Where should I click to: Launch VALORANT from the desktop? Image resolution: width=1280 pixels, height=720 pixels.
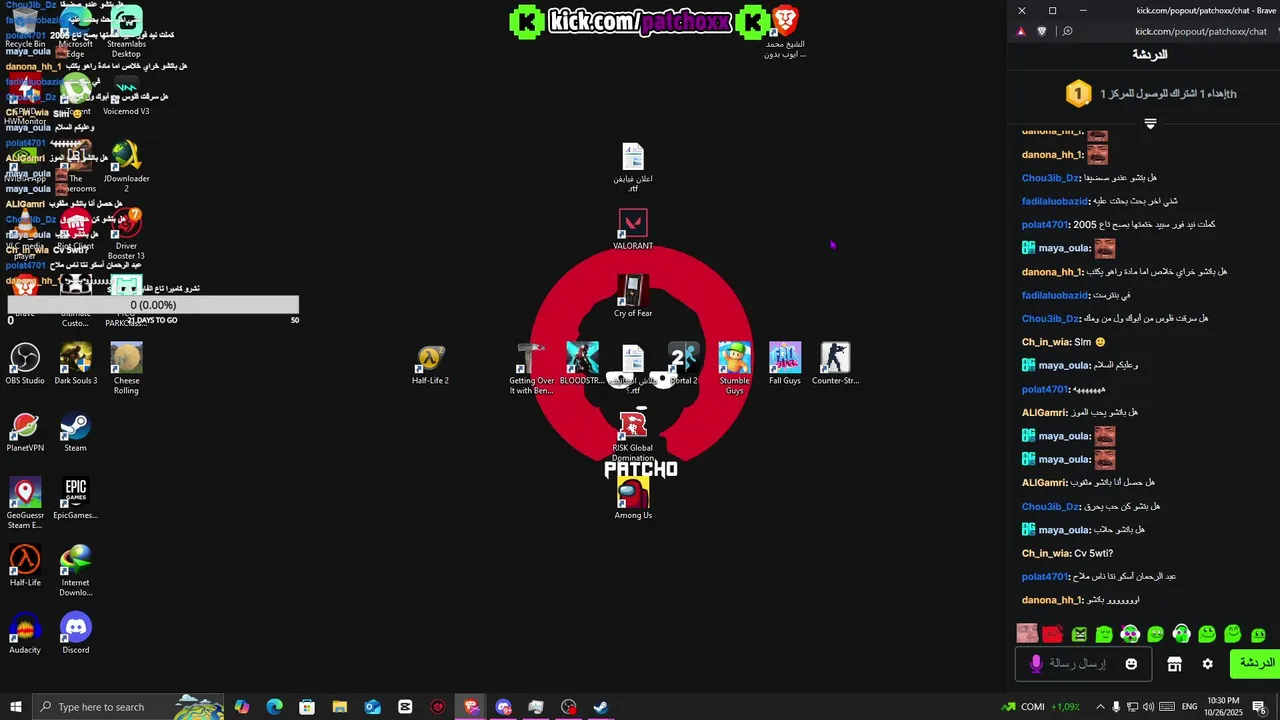tap(633, 229)
